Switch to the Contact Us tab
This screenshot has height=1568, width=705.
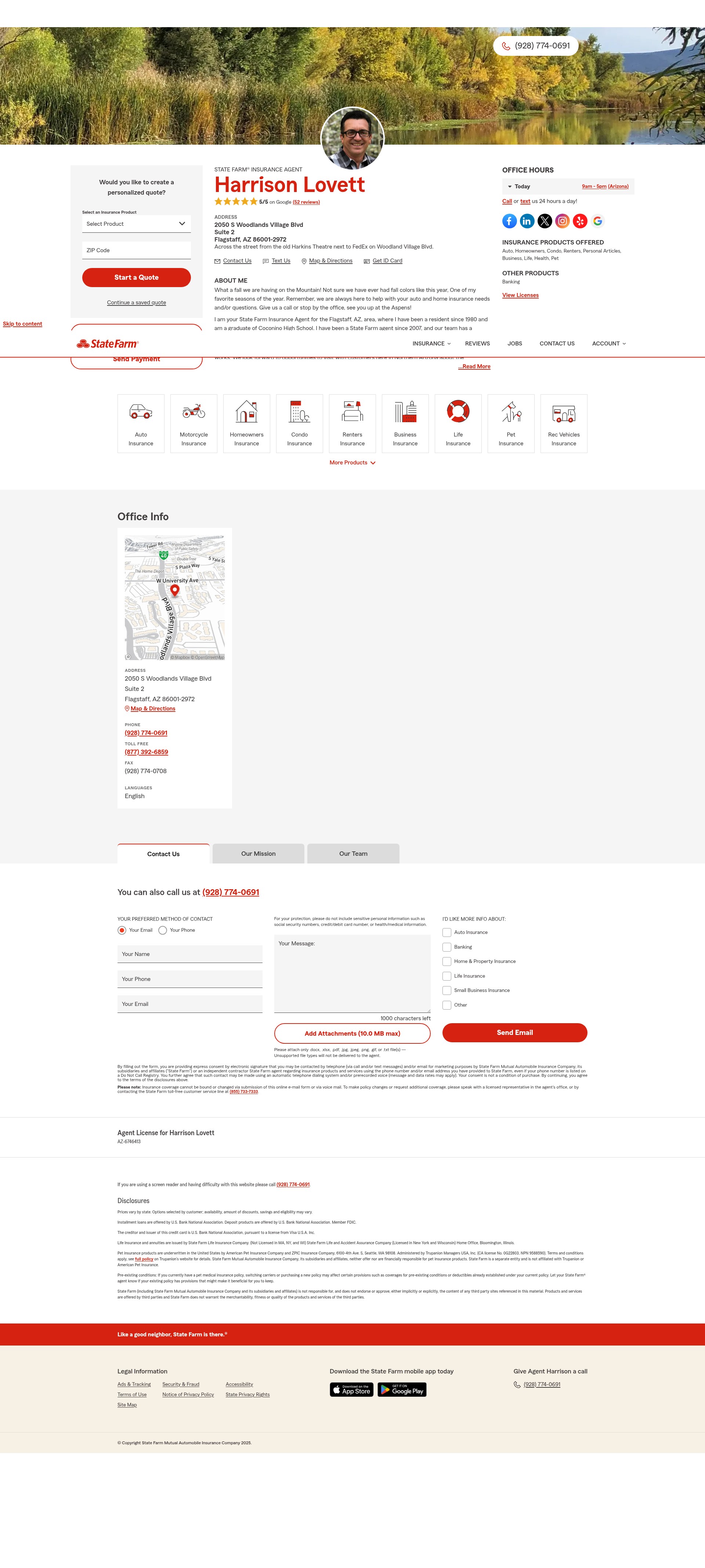[163, 854]
